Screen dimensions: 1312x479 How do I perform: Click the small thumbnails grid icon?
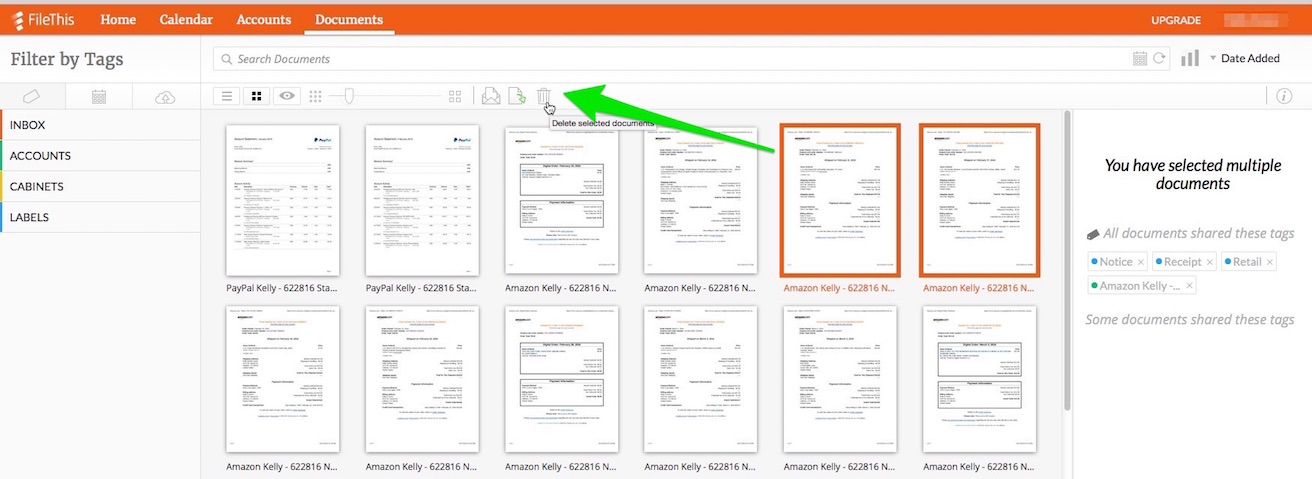(x=316, y=96)
